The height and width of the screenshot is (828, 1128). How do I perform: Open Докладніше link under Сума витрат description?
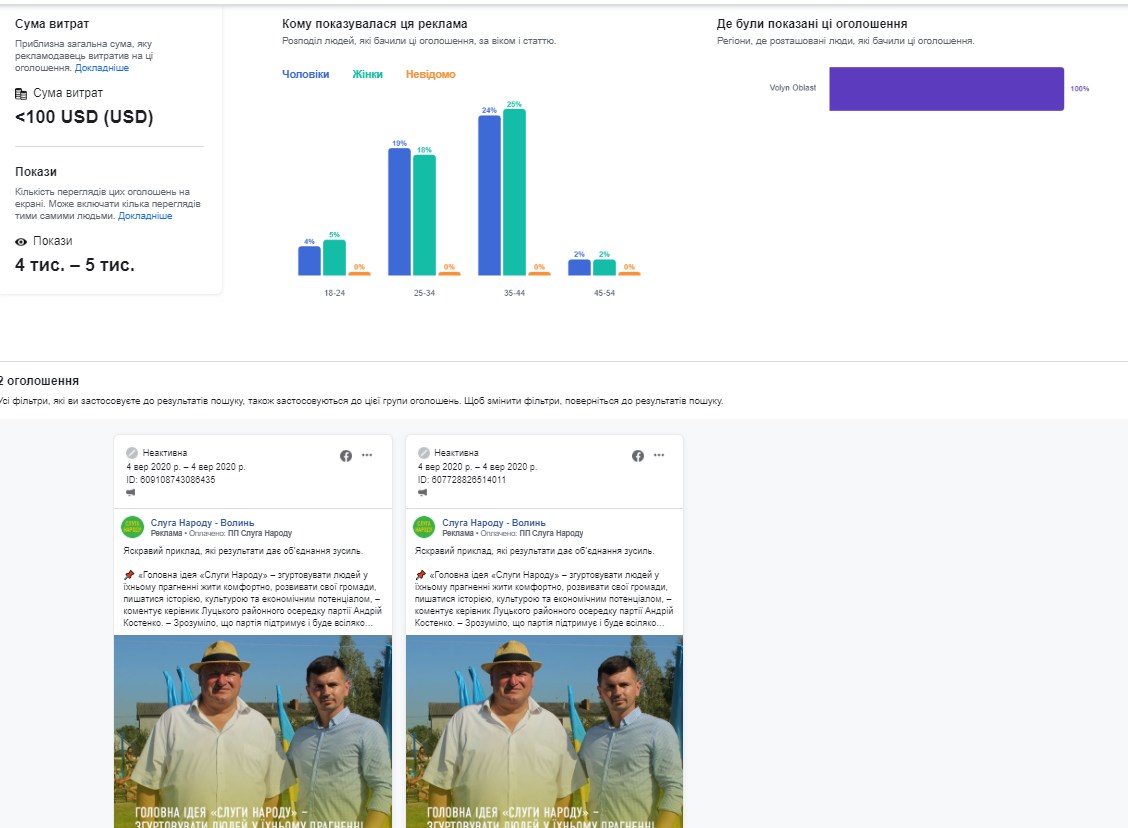(x=102, y=68)
